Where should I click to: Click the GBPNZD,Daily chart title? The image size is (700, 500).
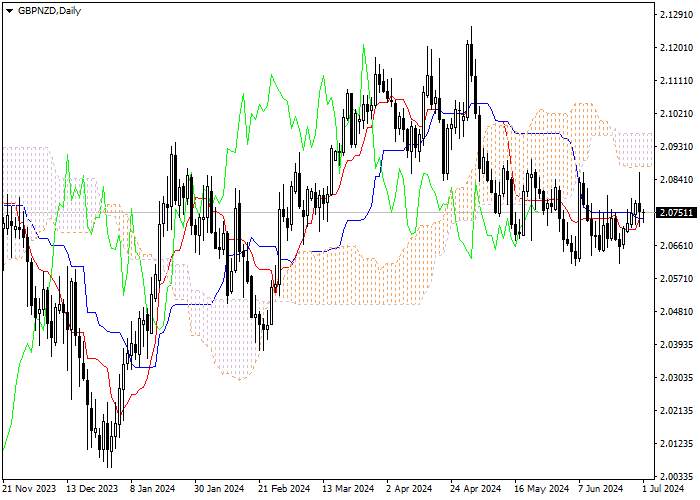pos(49,11)
